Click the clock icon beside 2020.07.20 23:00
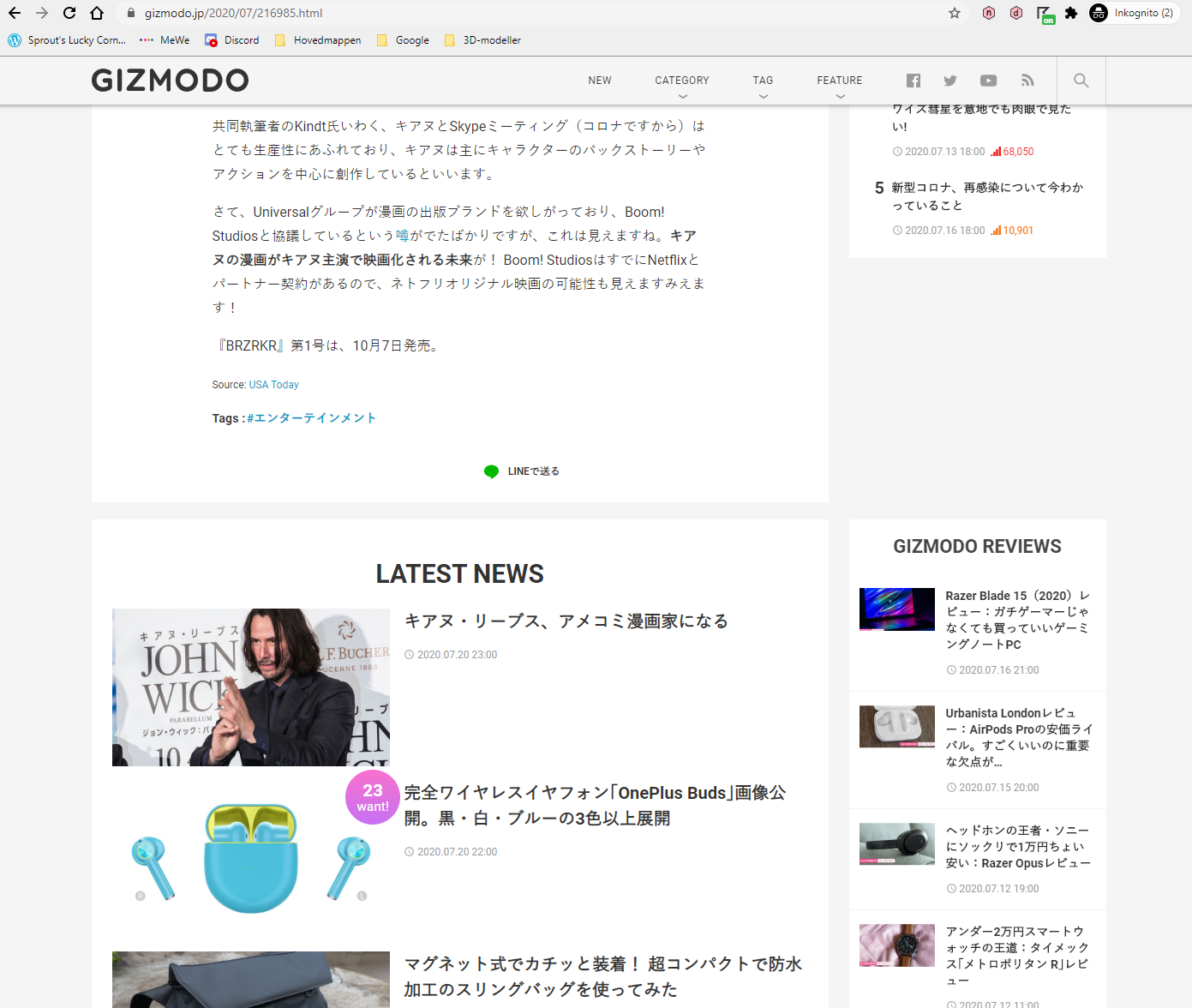This screenshot has height=1008, width=1192. [409, 654]
